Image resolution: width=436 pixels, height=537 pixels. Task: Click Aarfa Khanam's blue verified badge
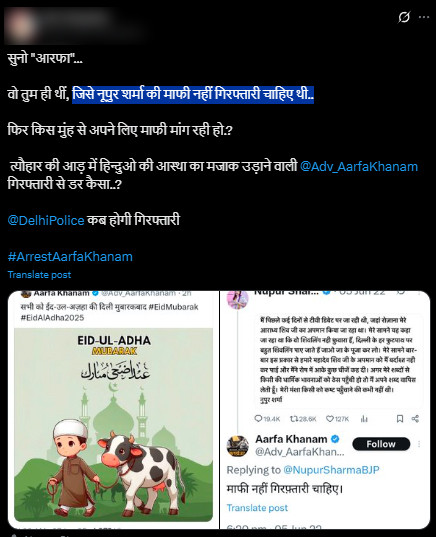tap(335, 439)
